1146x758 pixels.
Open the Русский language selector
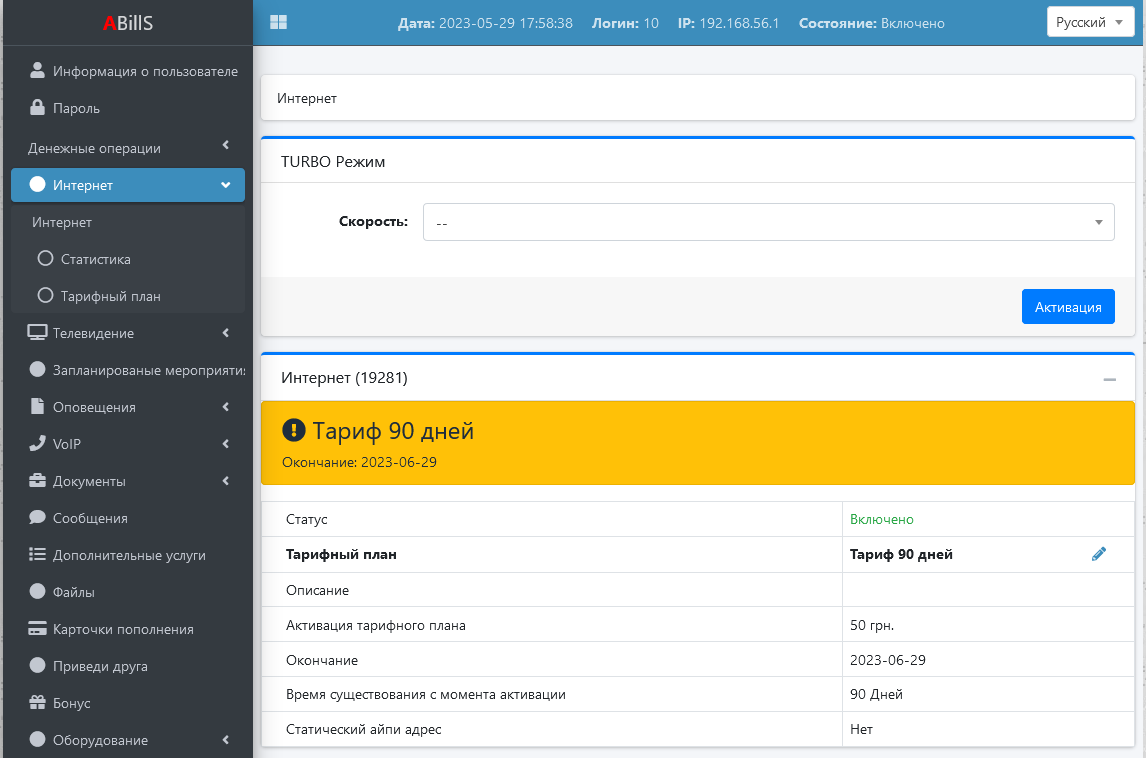pos(1089,22)
